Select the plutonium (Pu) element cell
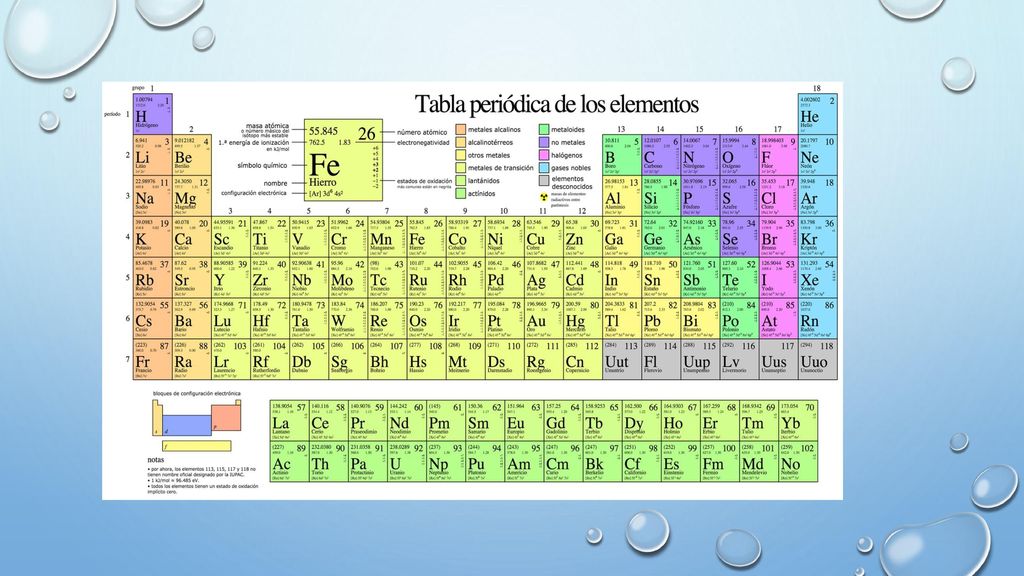Viewport: 1024px width, 576px height. pos(485,462)
